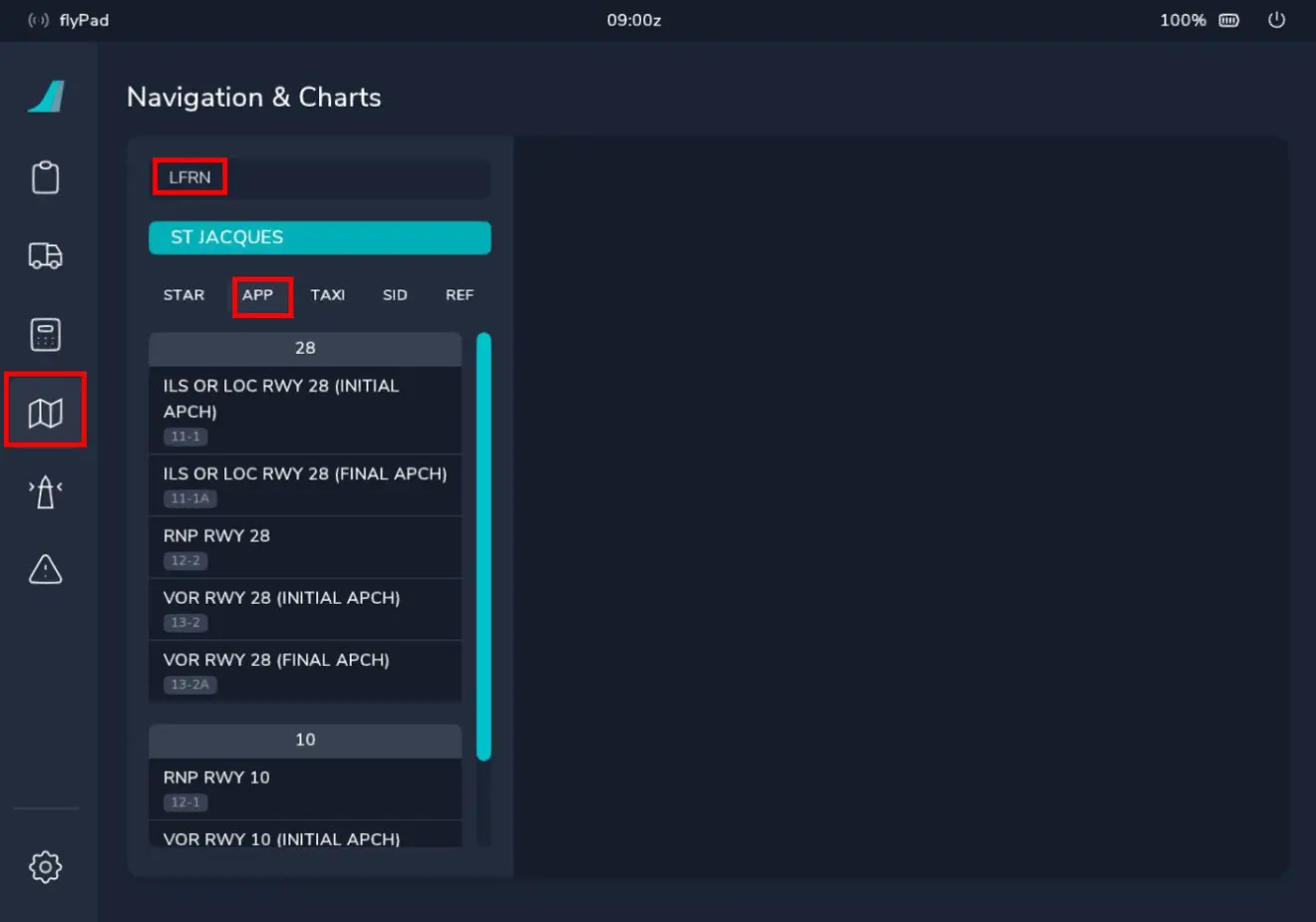Click the 12-2 chart index badge
1316x922 pixels.
(185, 560)
